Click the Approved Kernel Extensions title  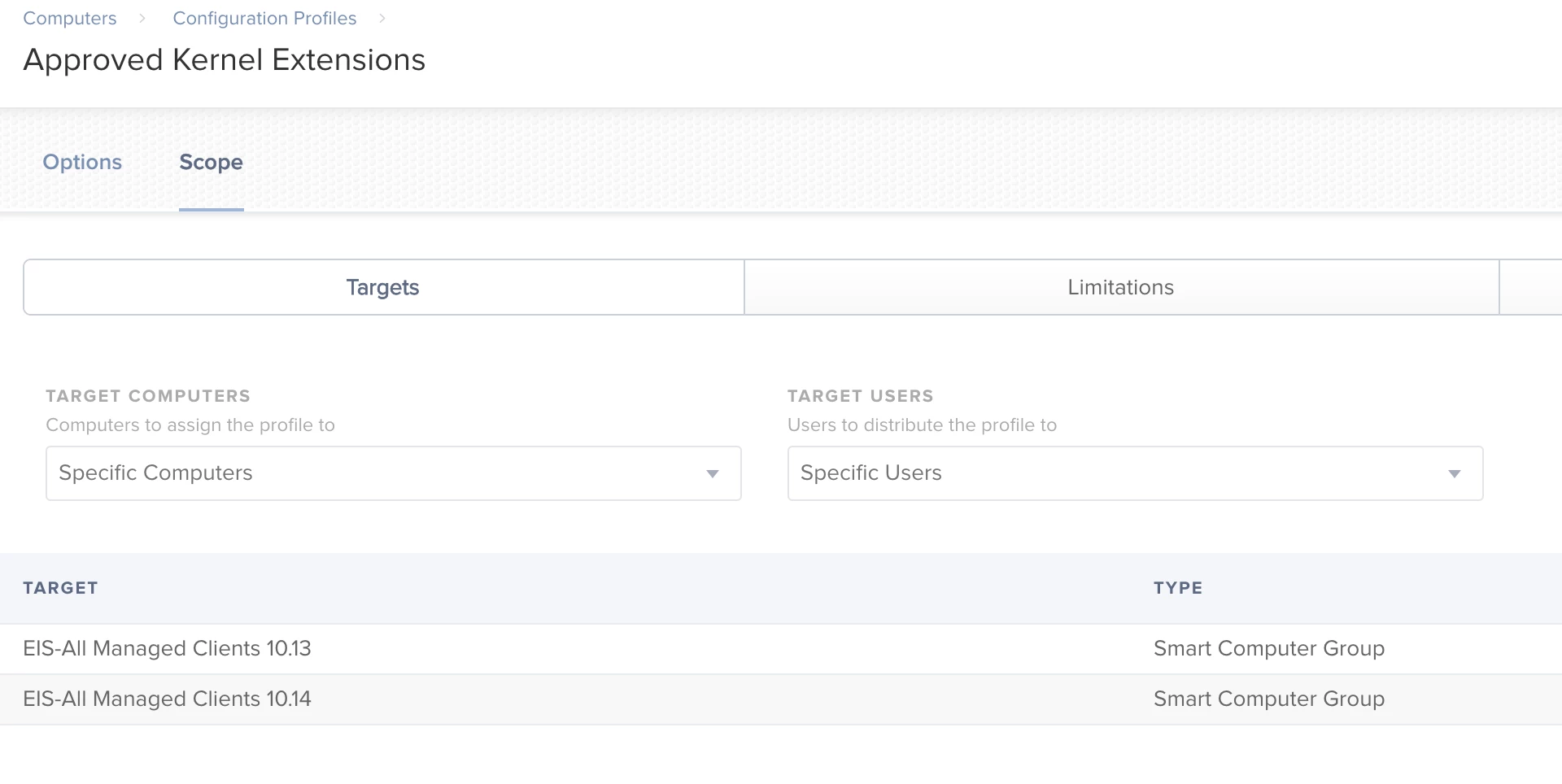click(x=225, y=60)
